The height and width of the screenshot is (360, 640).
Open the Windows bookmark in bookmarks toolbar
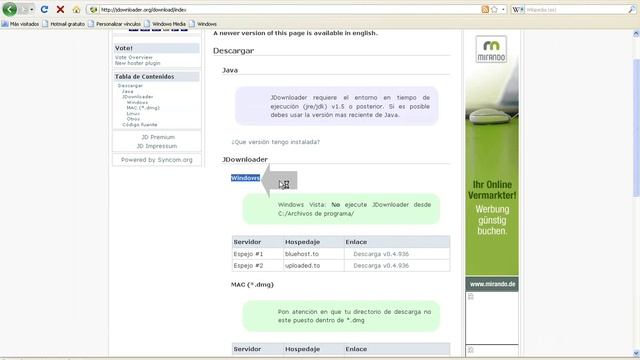203,24
